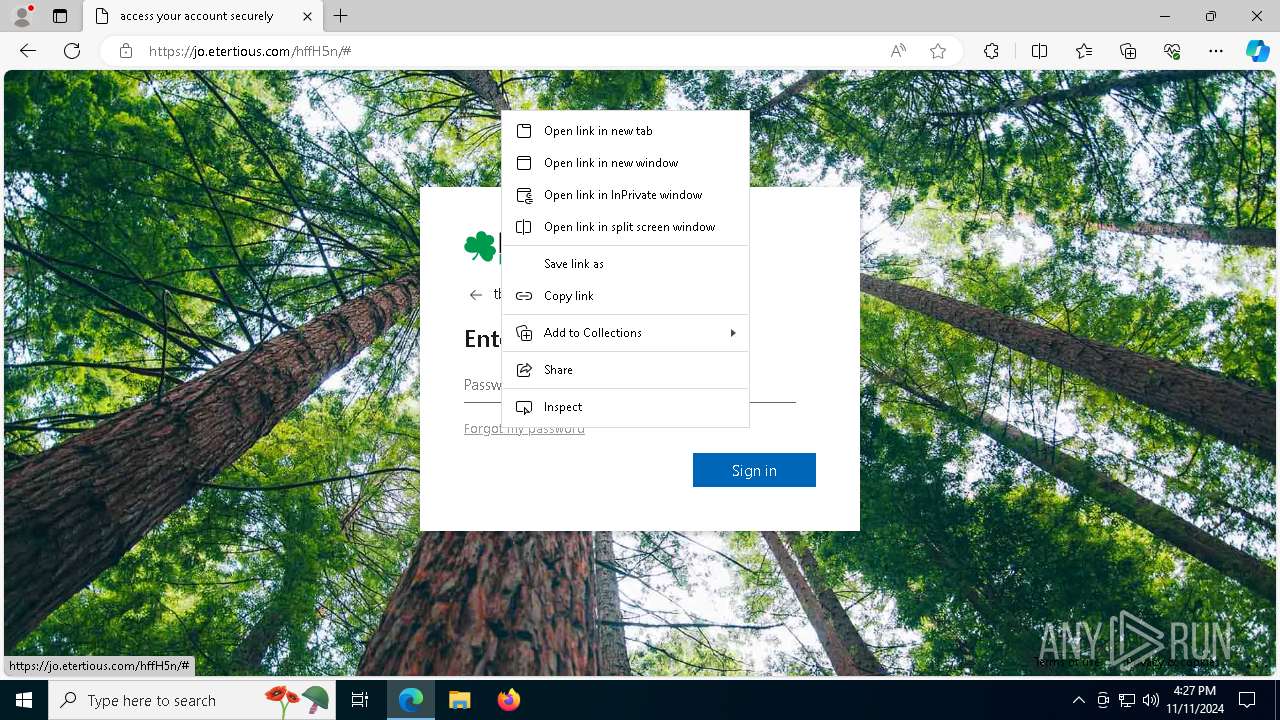Toggle split screen view icon

pos(1039,51)
